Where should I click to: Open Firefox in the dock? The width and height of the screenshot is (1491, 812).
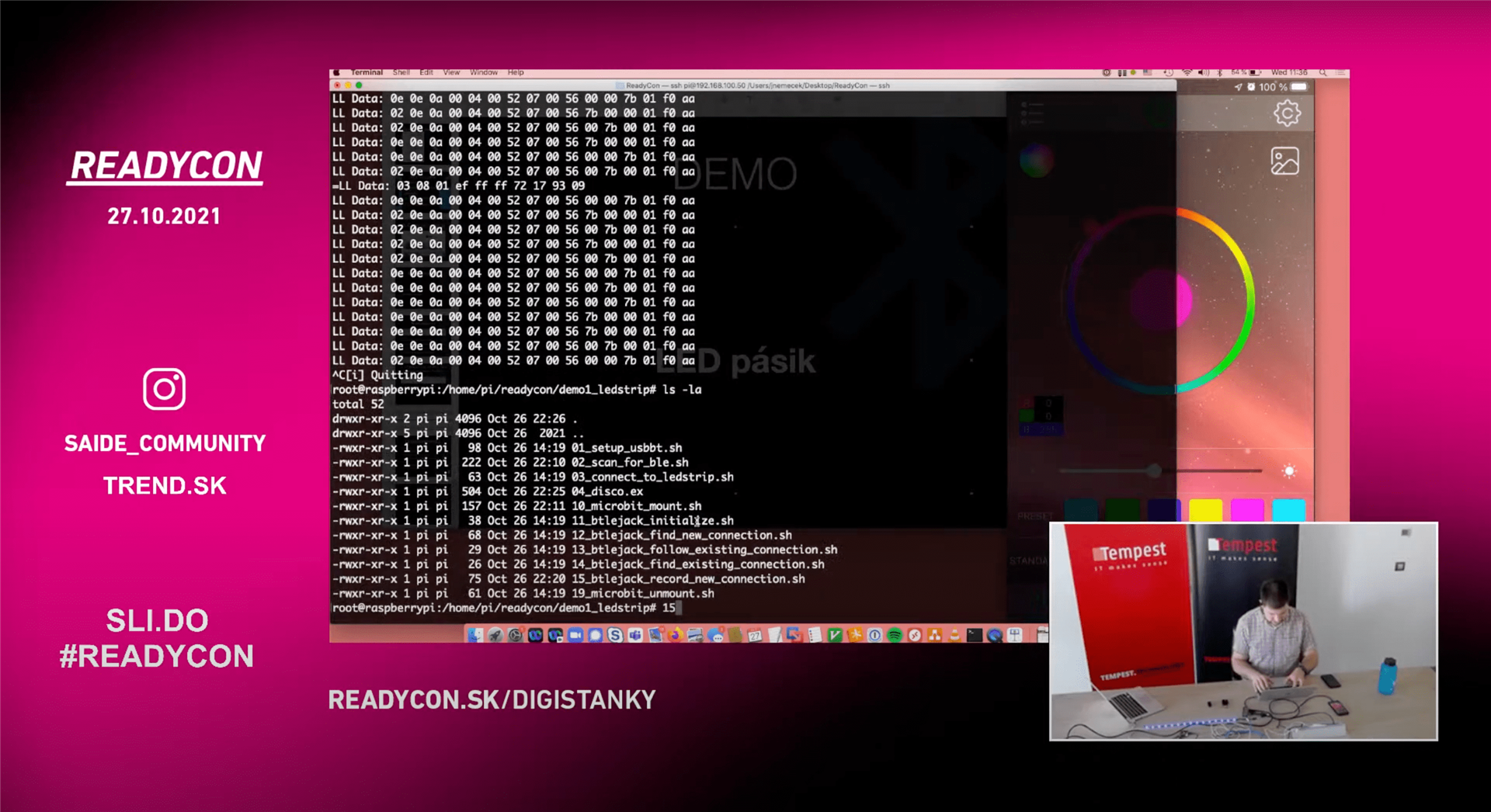coord(675,635)
